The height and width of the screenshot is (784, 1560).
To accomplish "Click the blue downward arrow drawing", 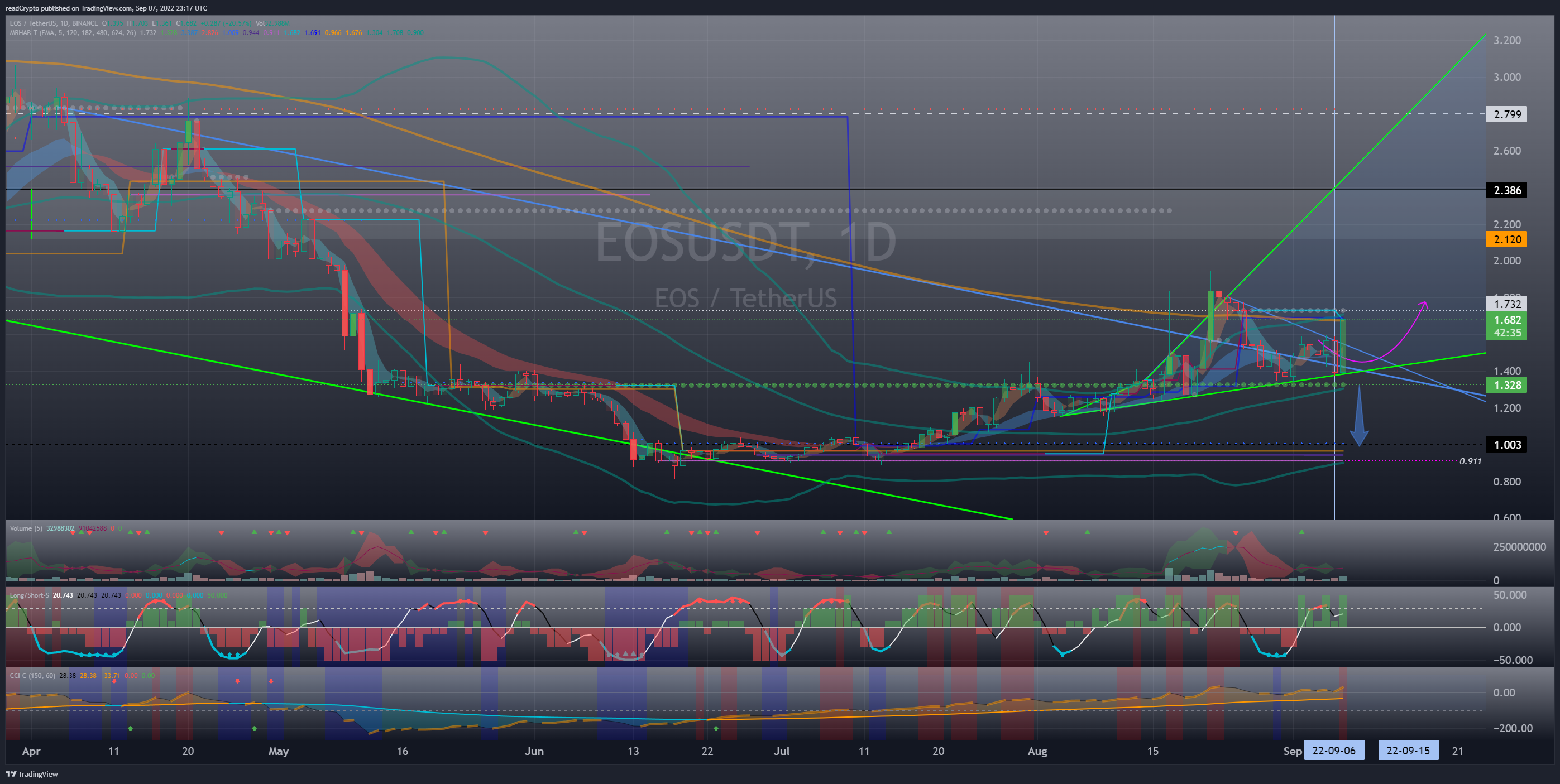I will click(x=1359, y=417).
